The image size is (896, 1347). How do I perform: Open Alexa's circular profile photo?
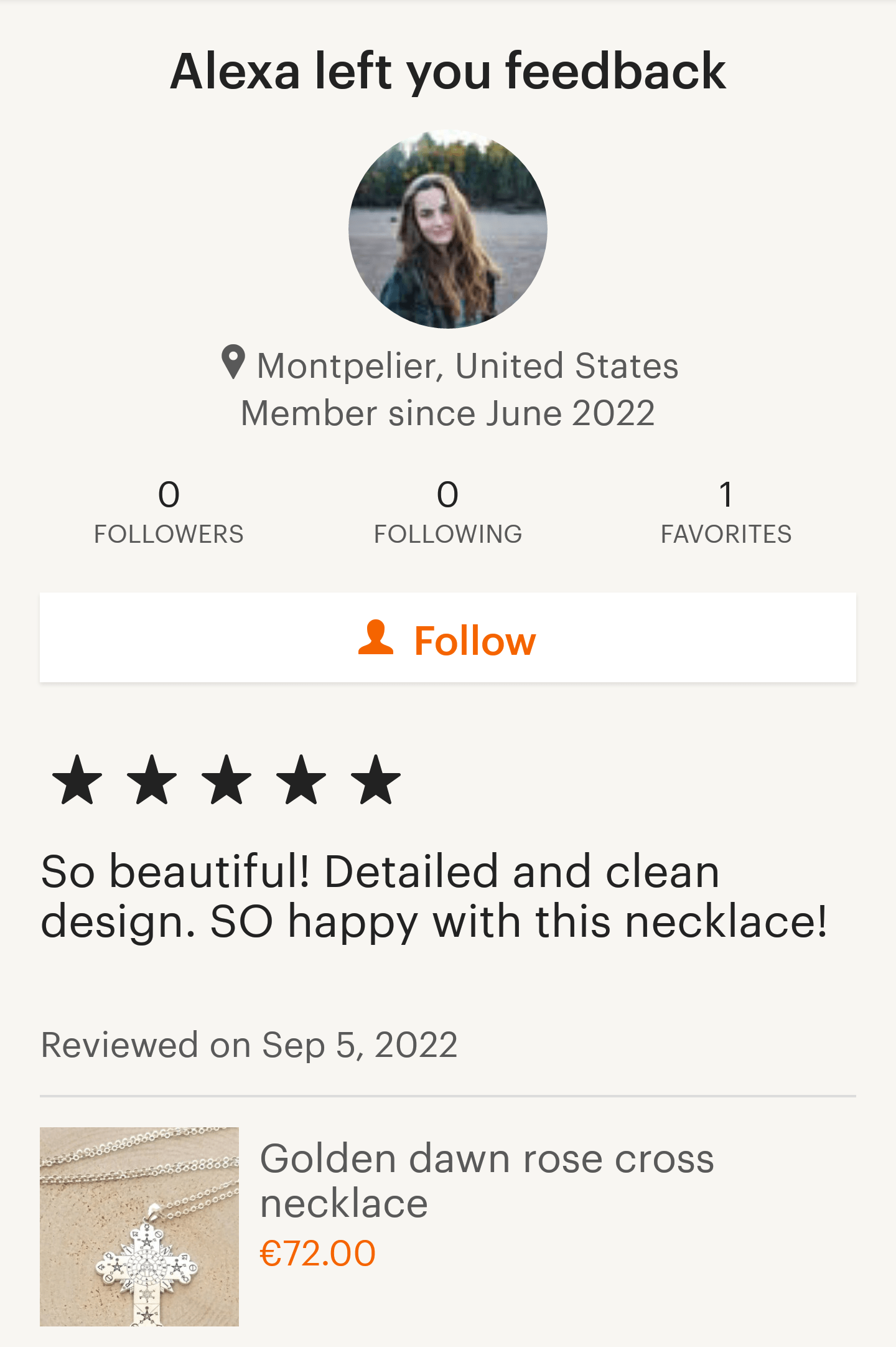[x=448, y=229]
